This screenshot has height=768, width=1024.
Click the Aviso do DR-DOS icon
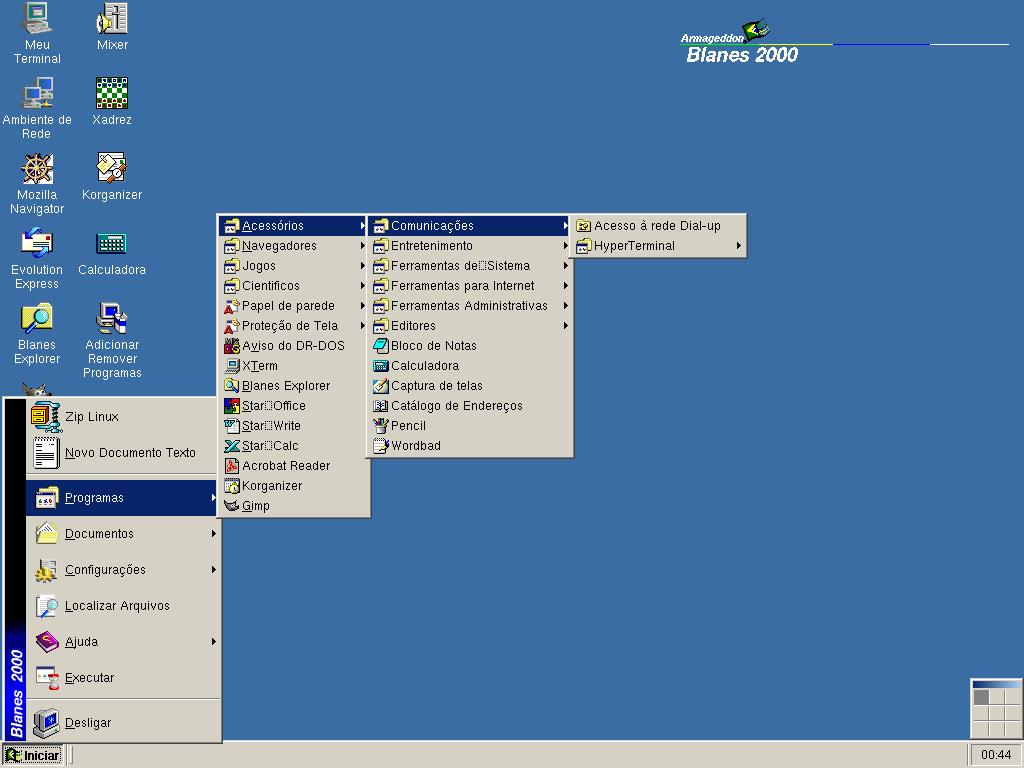click(232, 346)
